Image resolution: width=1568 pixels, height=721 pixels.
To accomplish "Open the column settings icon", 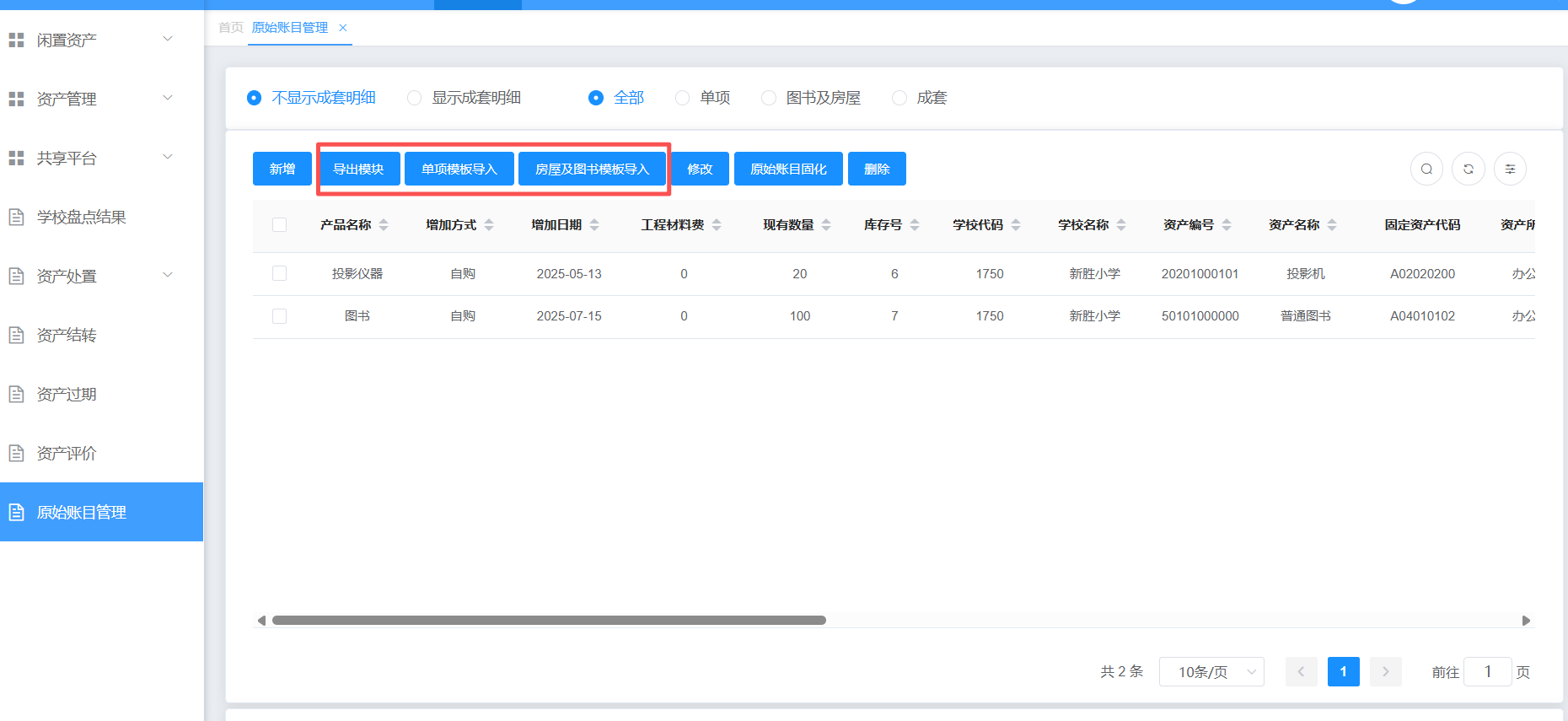I will click(x=1510, y=169).
